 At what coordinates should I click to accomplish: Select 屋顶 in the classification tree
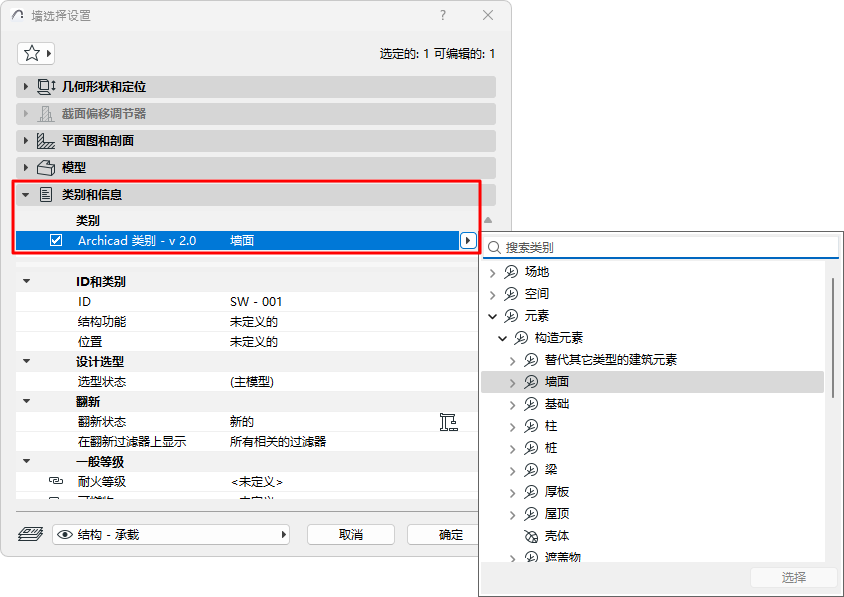(557, 514)
